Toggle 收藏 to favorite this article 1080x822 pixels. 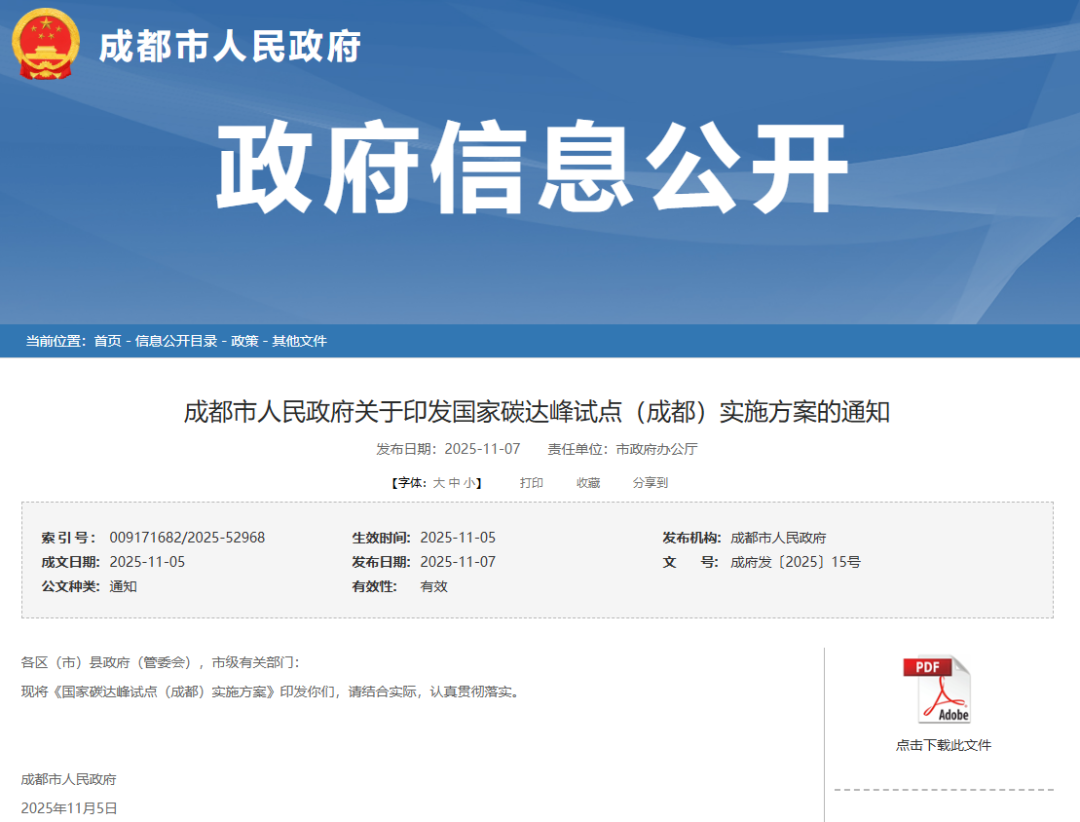tap(588, 482)
